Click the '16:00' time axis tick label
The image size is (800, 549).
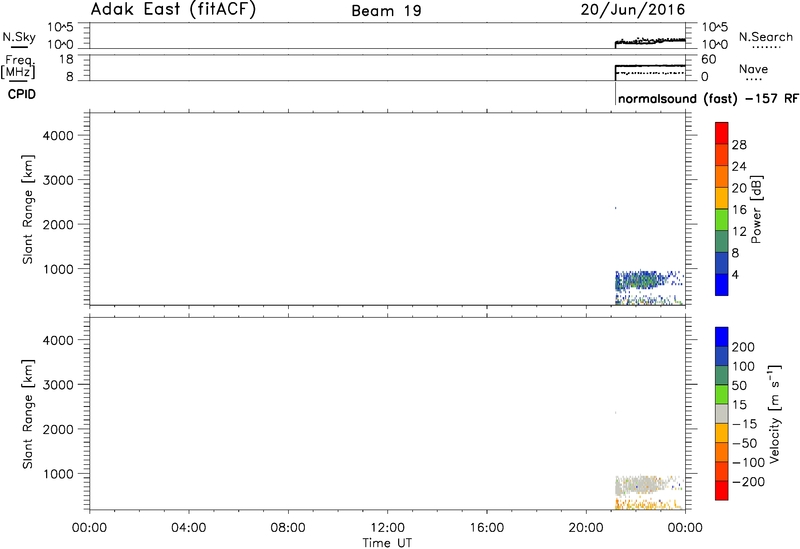click(487, 528)
